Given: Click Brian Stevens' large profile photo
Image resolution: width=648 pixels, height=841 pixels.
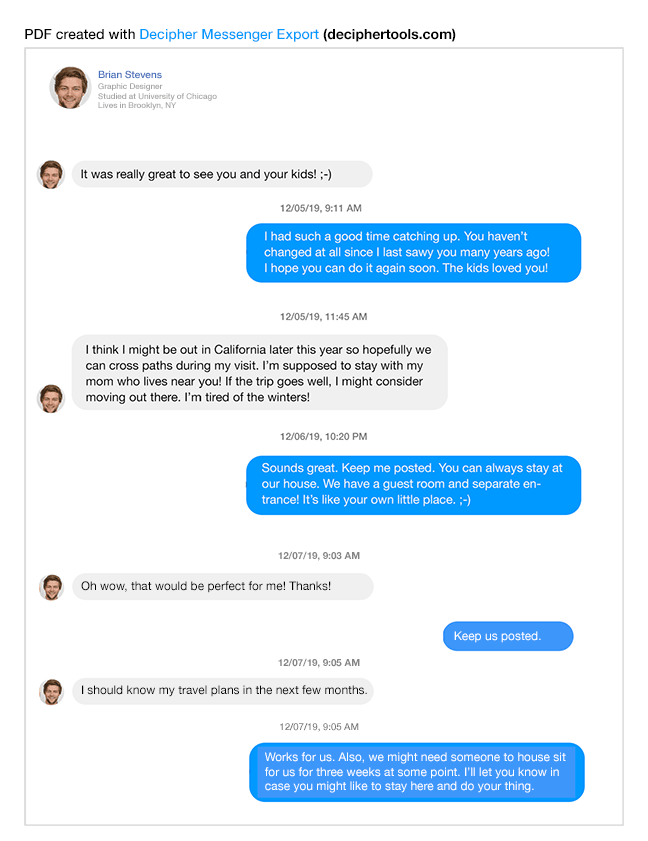Looking at the screenshot, I should [x=70, y=88].
